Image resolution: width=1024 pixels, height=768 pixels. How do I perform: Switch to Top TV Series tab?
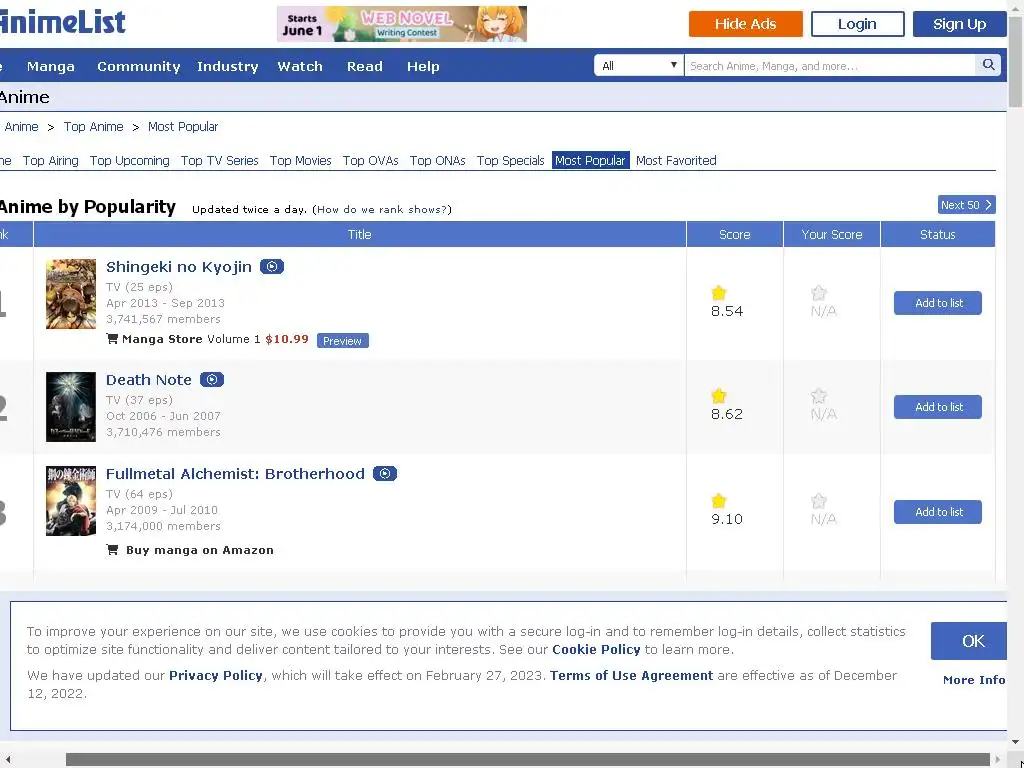point(219,161)
